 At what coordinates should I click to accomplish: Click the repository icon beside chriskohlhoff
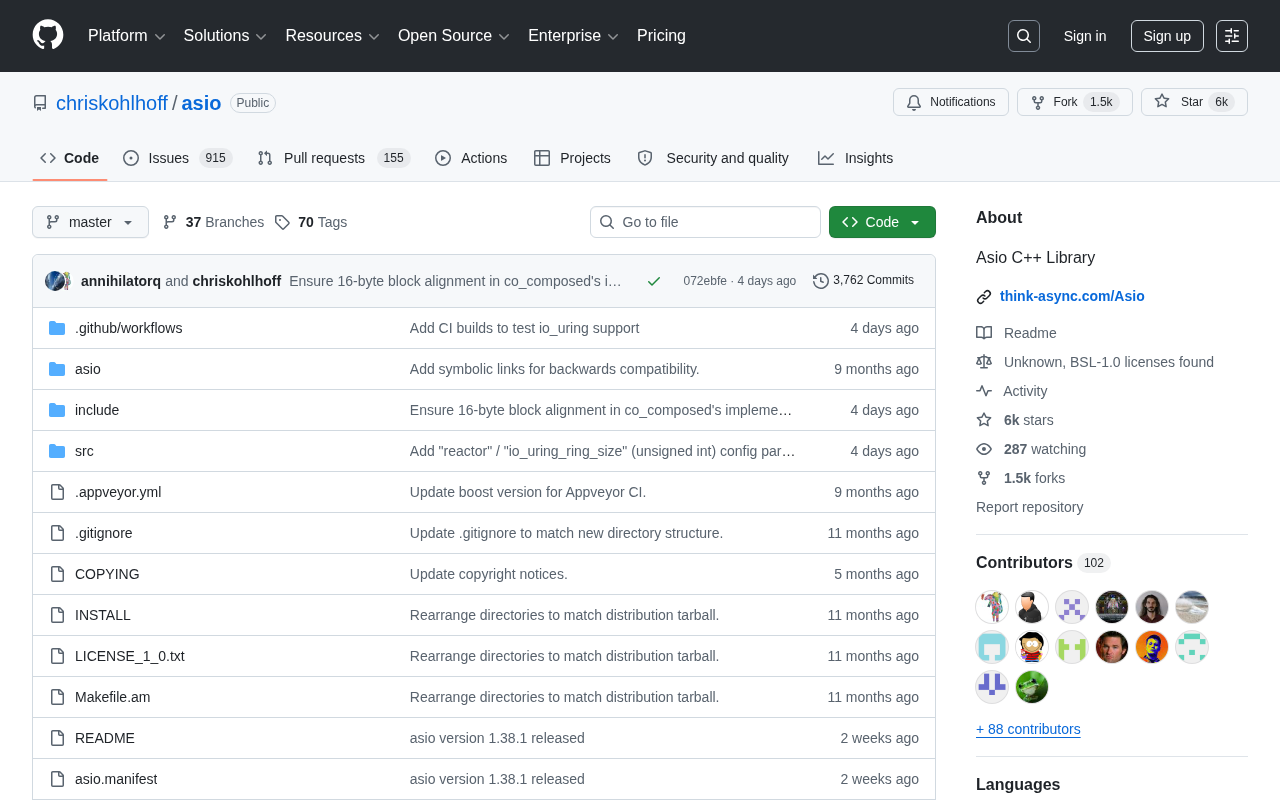tap(40, 103)
